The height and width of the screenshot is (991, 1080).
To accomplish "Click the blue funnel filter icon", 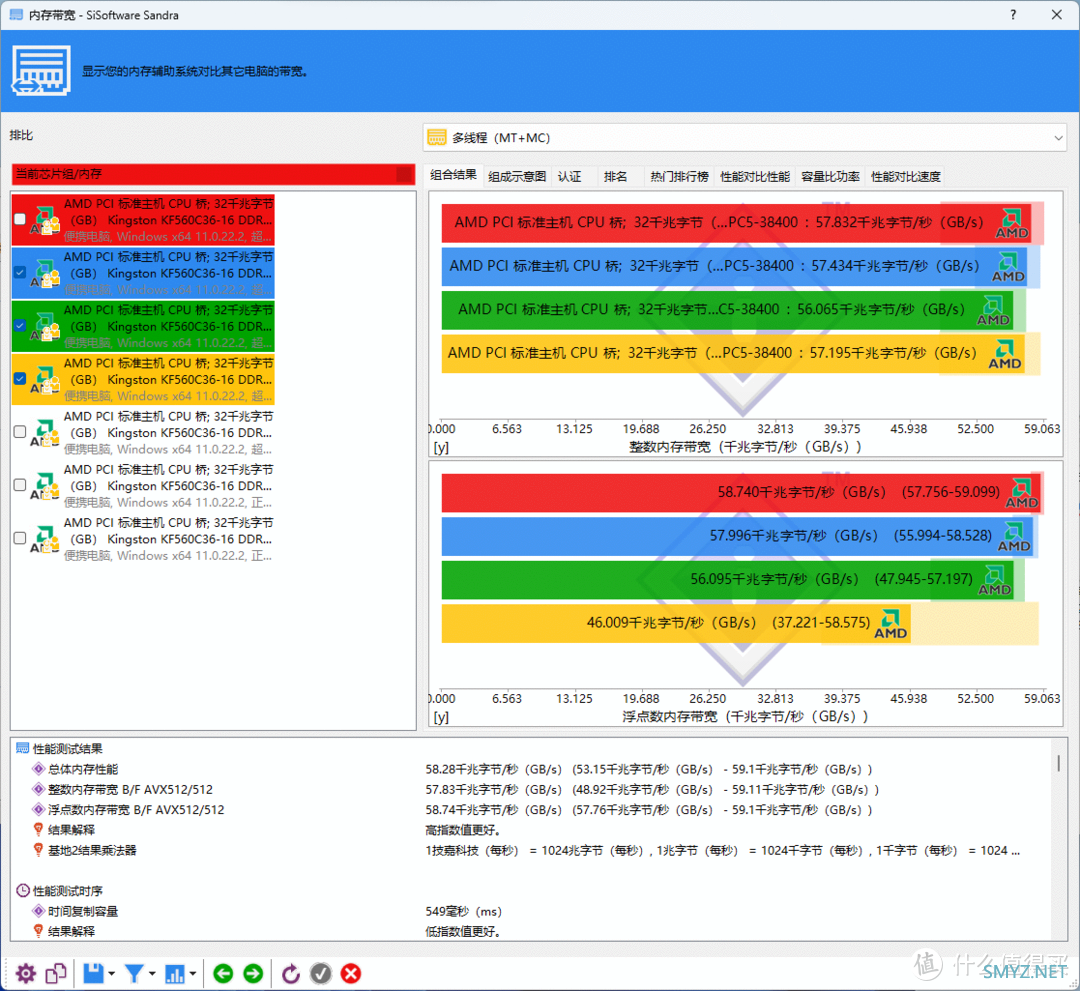I will (x=134, y=973).
